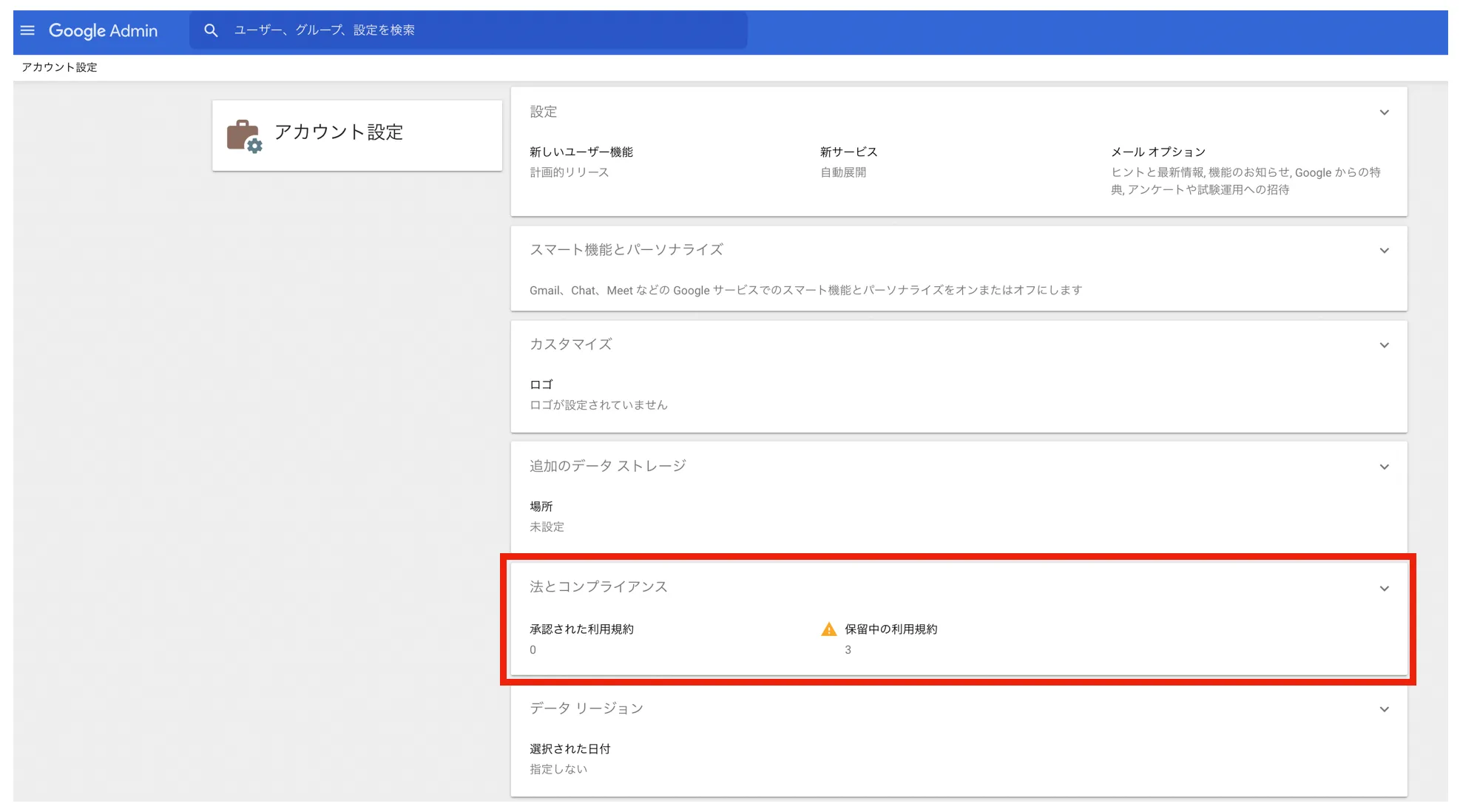Expand 法とコンプライアンス chevron
The image size is (1460, 812).
tap(1384, 589)
